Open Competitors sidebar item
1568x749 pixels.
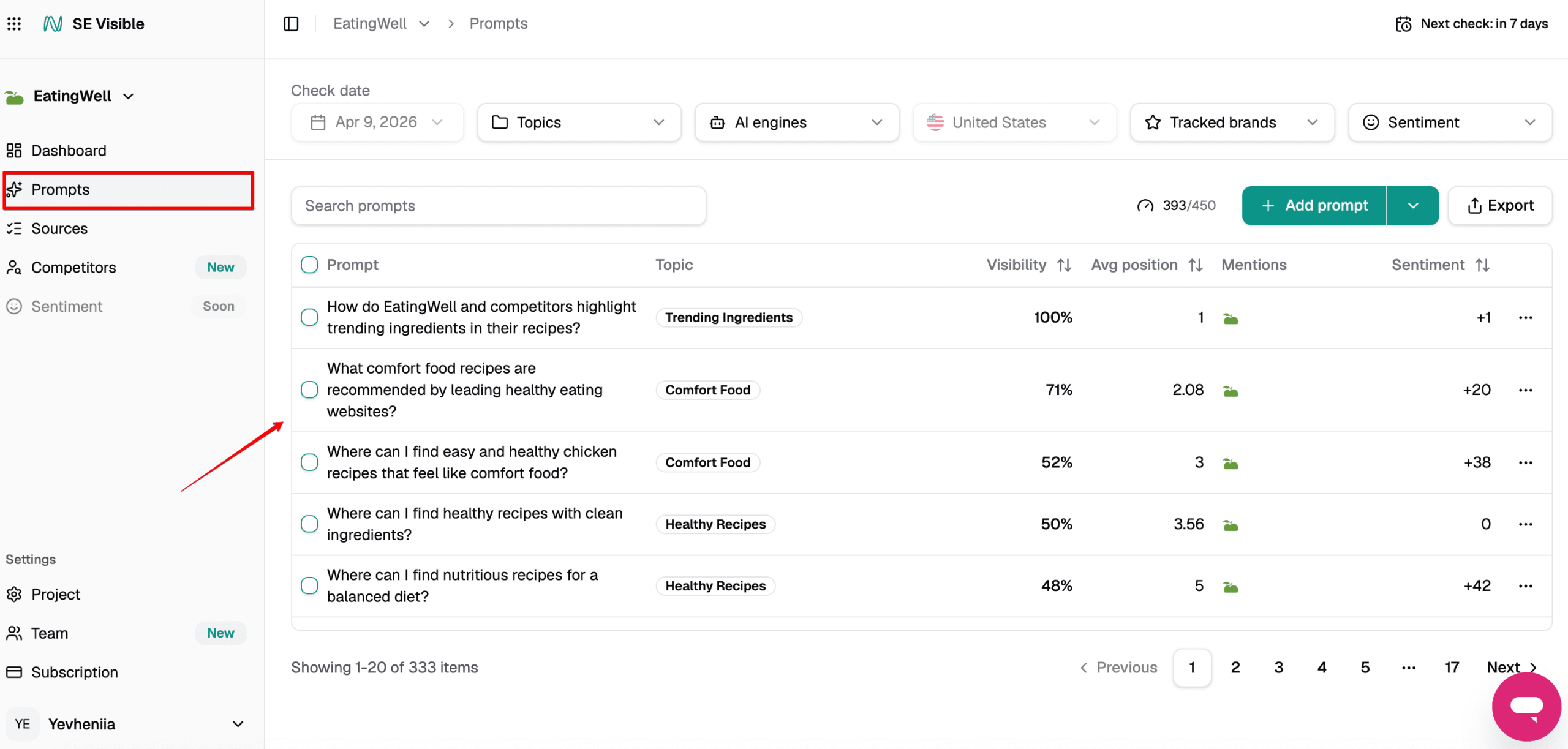[x=73, y=268]
